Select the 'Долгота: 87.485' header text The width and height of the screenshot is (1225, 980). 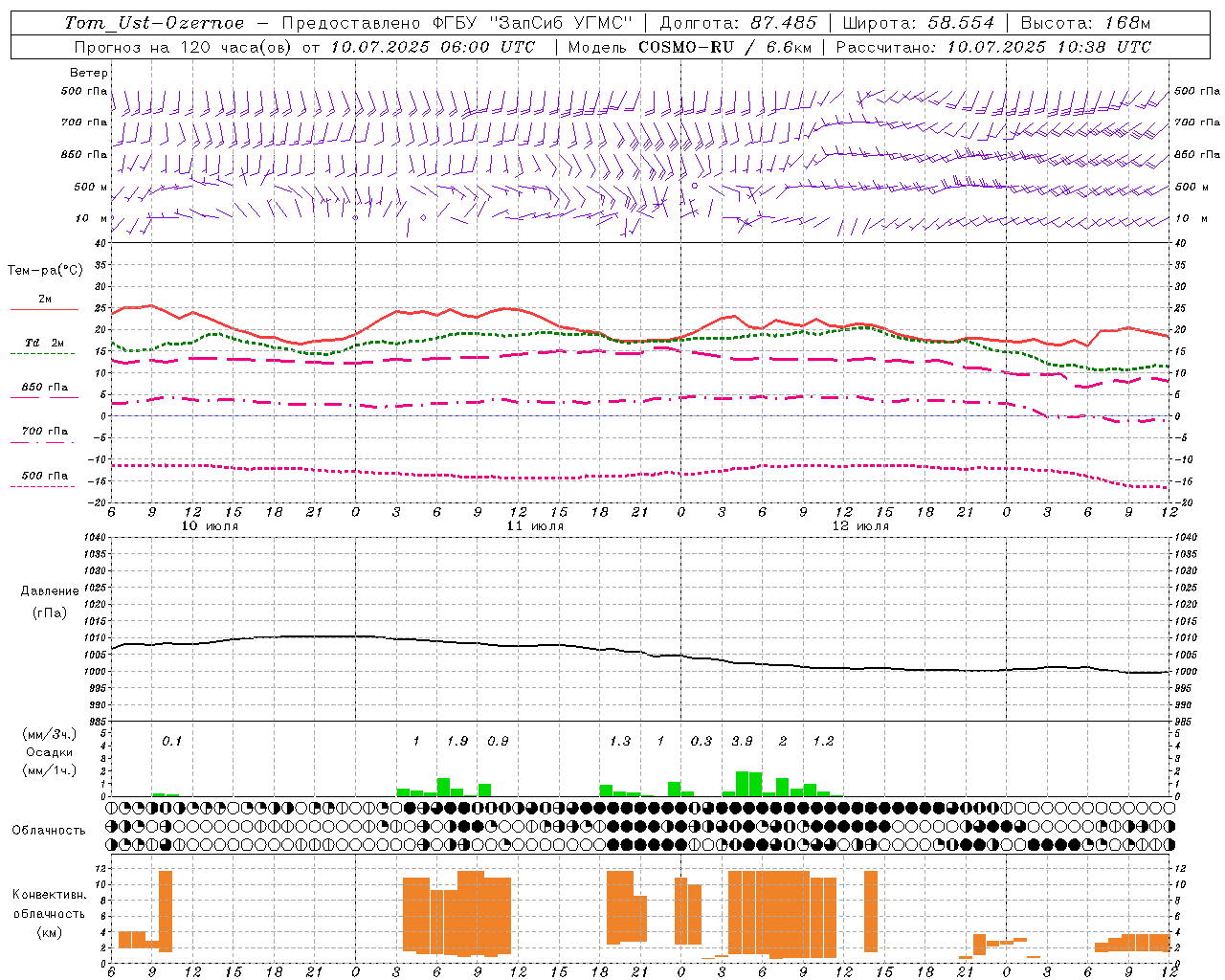[x=738, y=23]
